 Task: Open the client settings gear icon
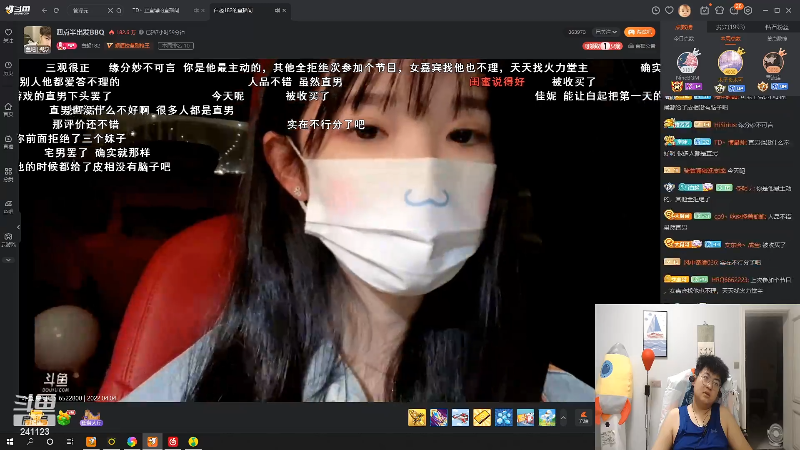click(x=748, y=10)
